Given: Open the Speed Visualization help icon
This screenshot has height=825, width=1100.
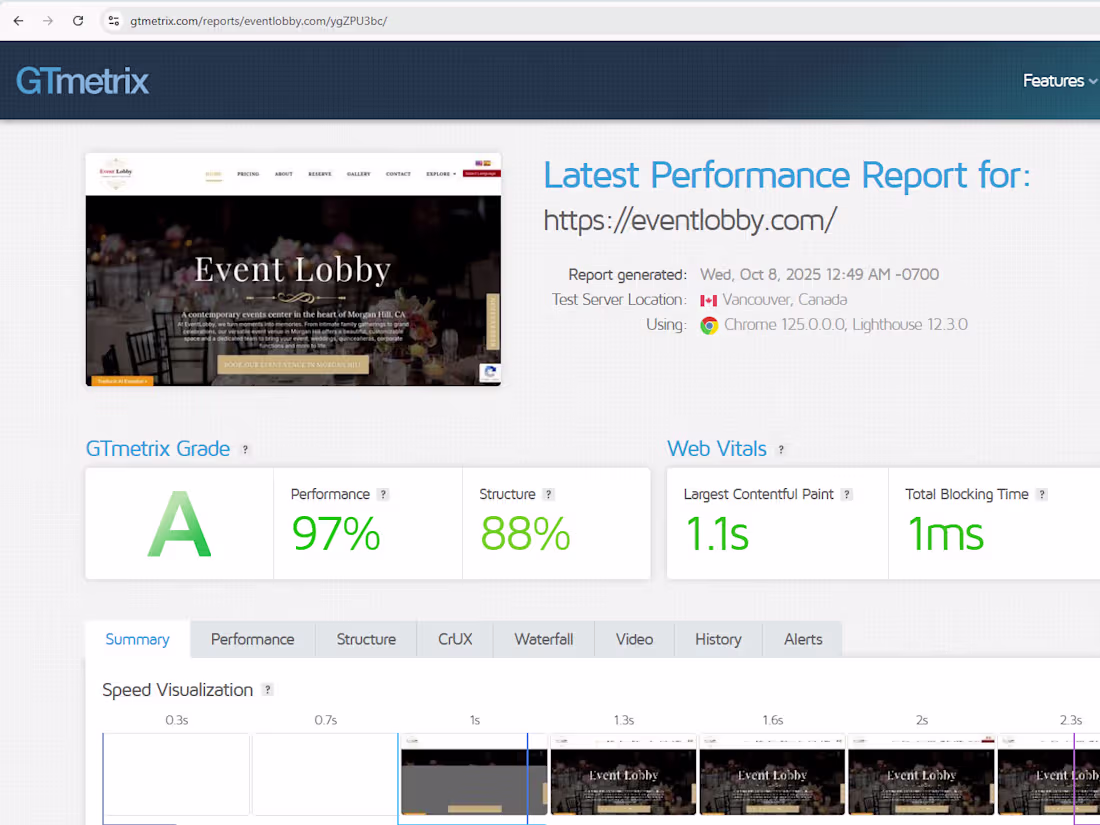Looking at the screenshot, I should [267, 690].
